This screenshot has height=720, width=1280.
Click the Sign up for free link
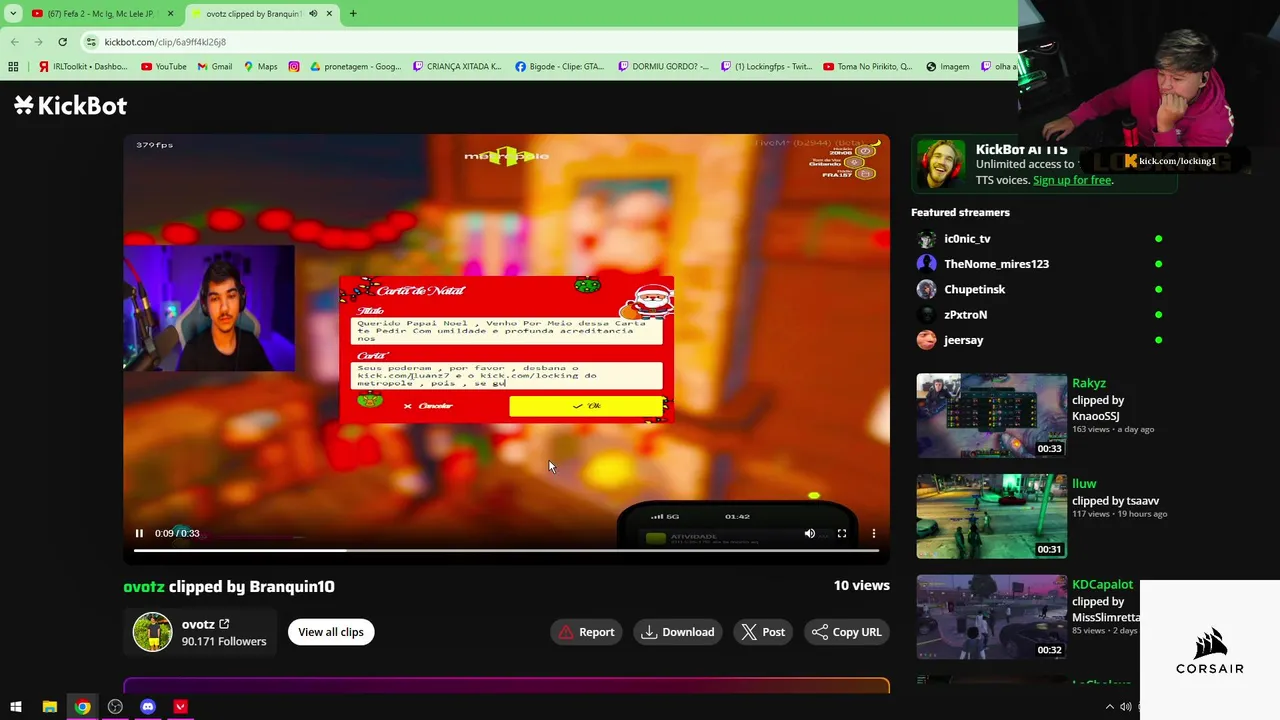(1072, 180)
